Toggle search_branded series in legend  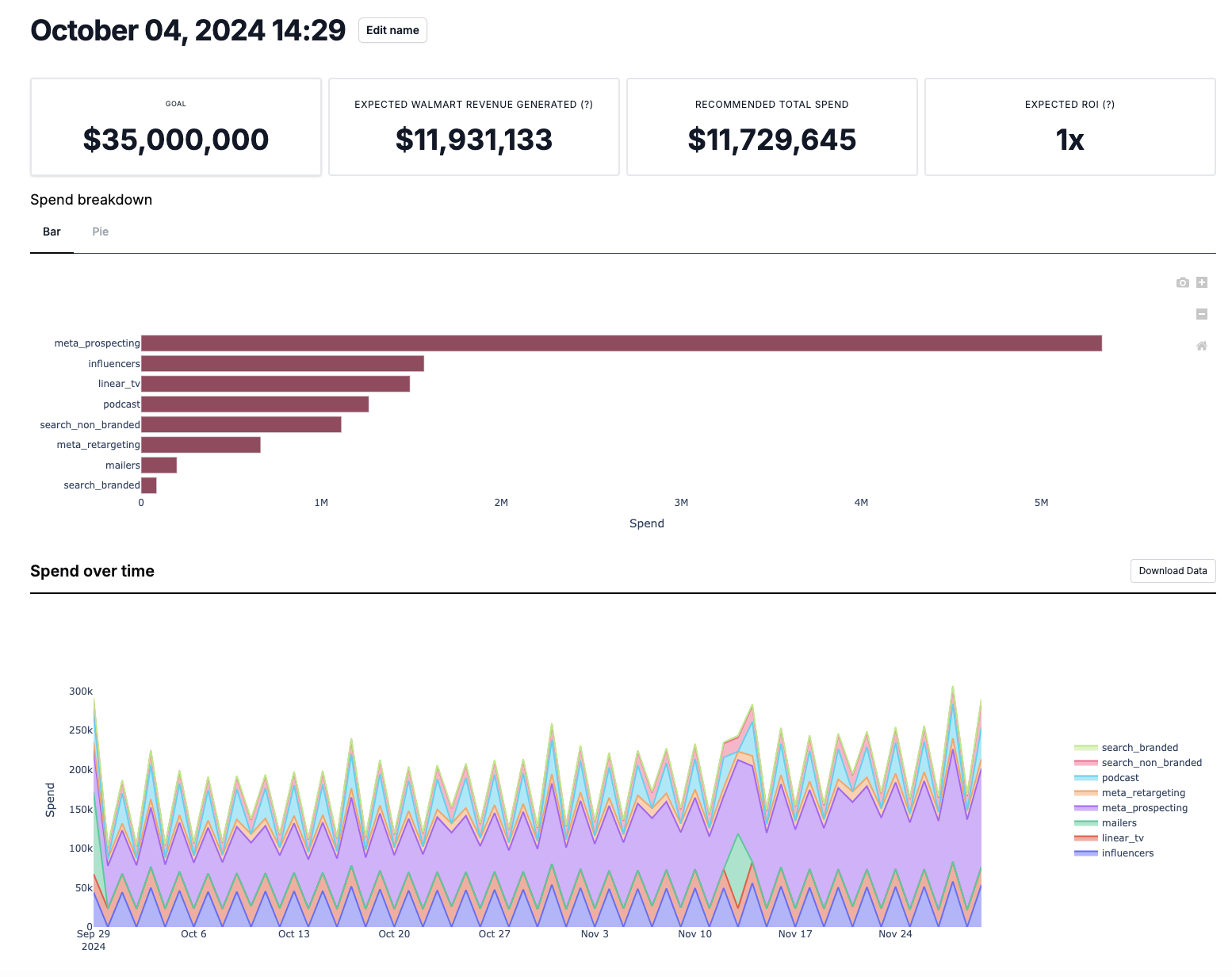point(1139,748)
